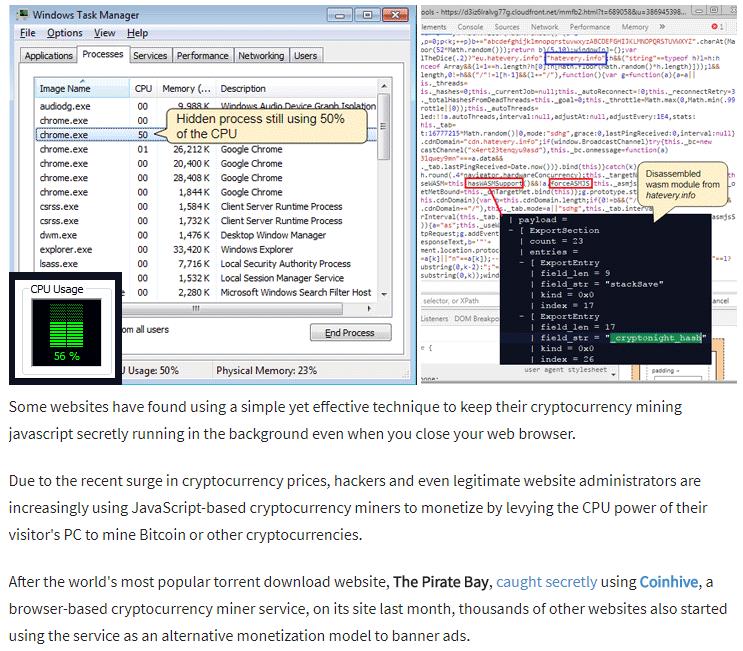Select the csrss.exe row with 1,584 K memory

pos(206,207)
